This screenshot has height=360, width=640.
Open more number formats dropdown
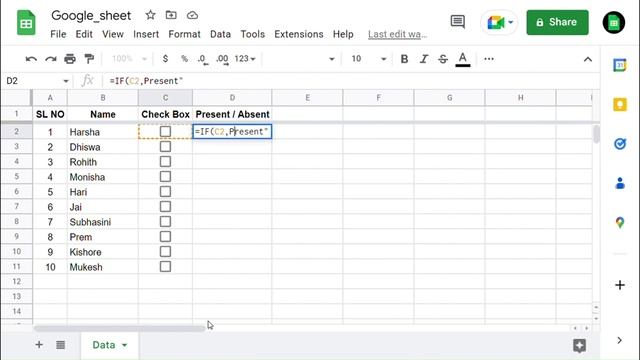coord(245,59)
